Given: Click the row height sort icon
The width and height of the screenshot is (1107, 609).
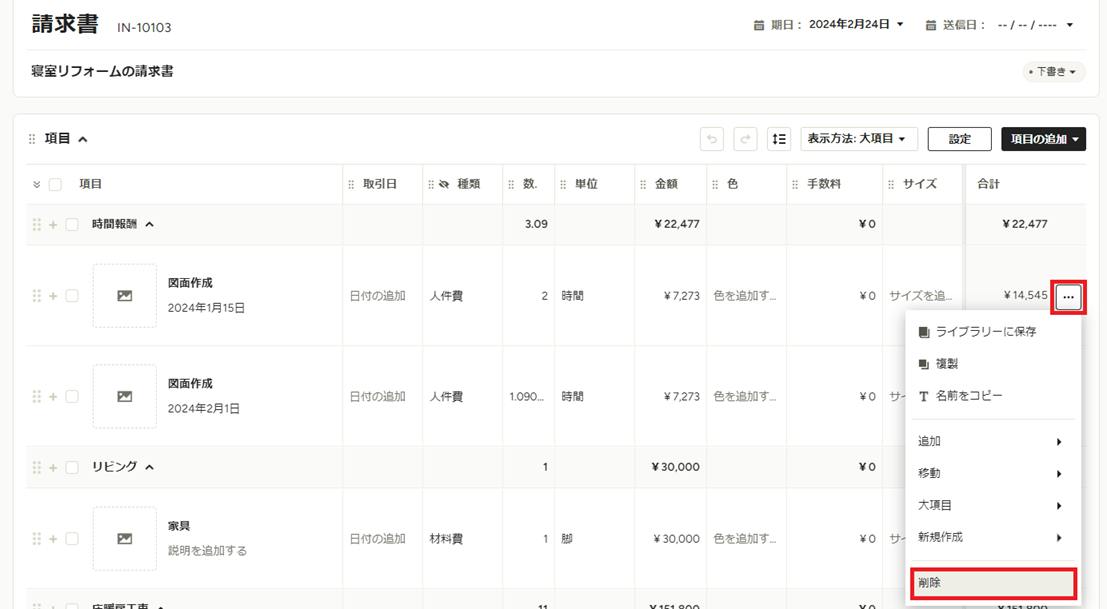Looking at the screenshot, I should tap(779, 139).
